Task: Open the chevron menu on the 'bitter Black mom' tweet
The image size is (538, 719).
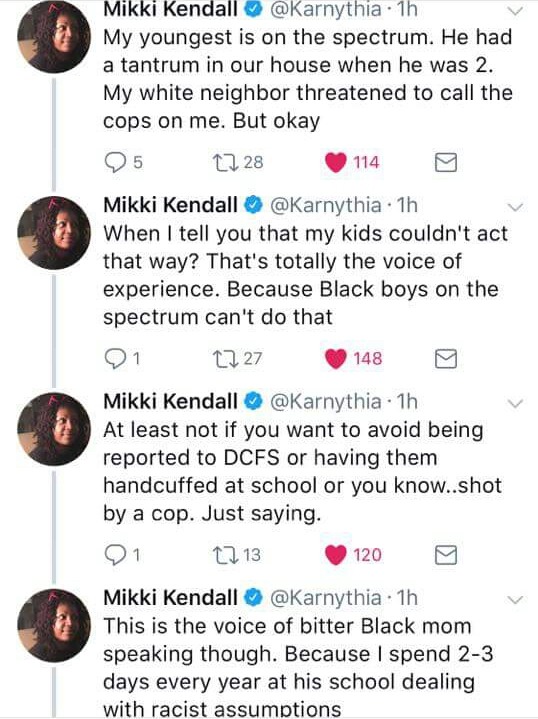Action: (x=516, y=600)
